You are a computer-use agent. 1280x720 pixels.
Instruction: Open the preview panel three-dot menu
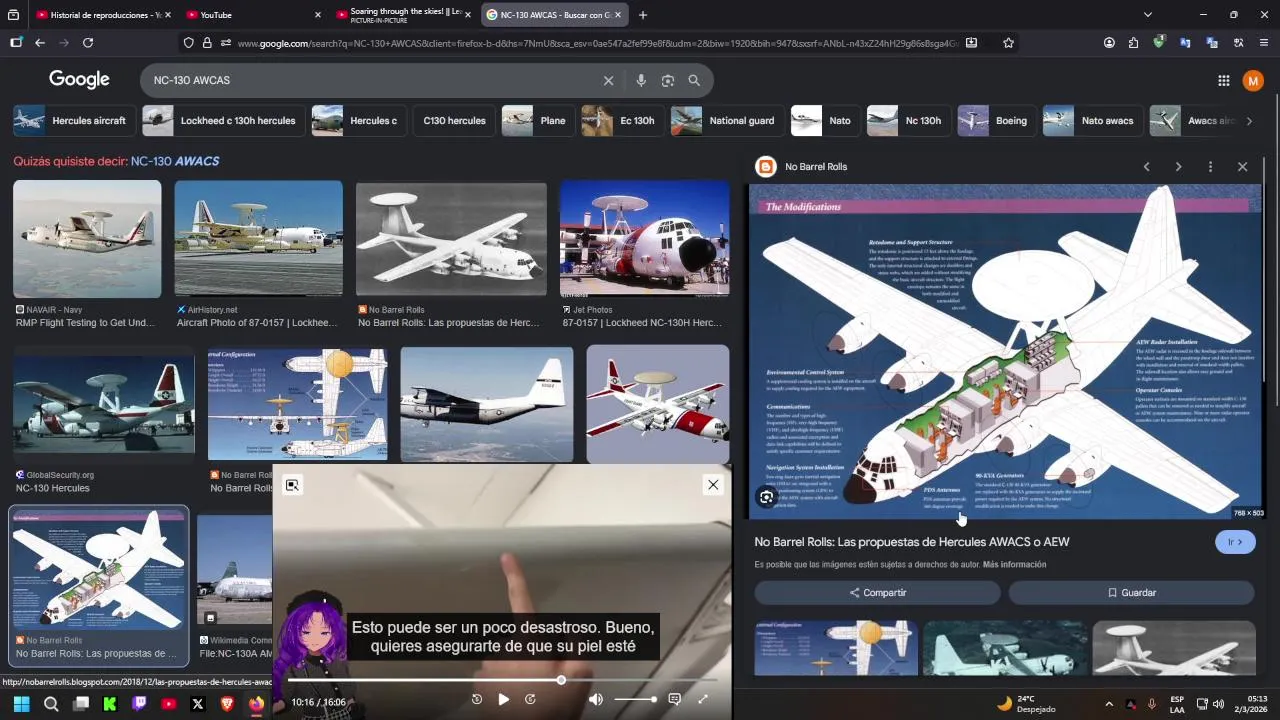[1210, 167]
